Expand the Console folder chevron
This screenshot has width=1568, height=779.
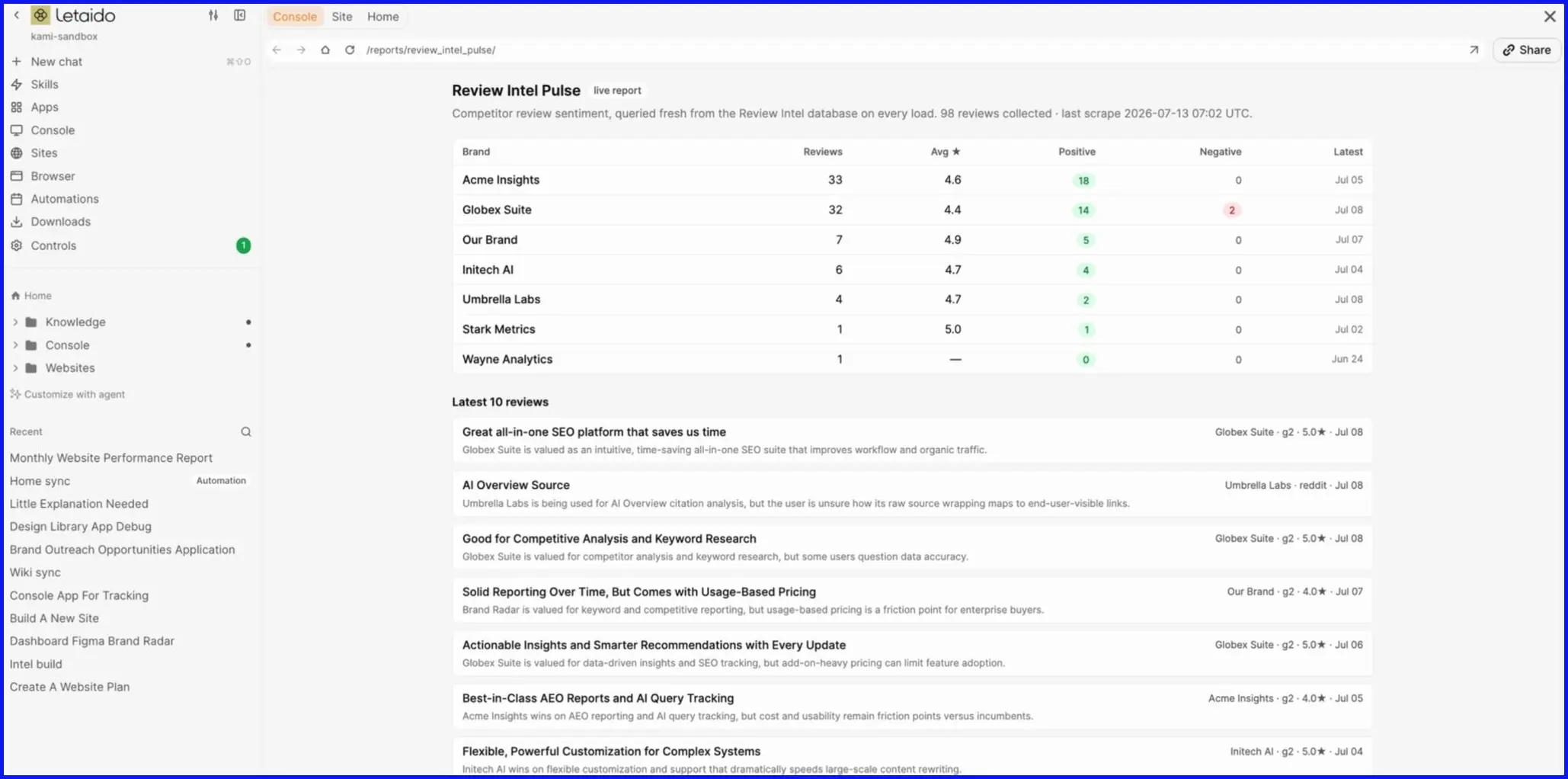(x=14, y=345)
